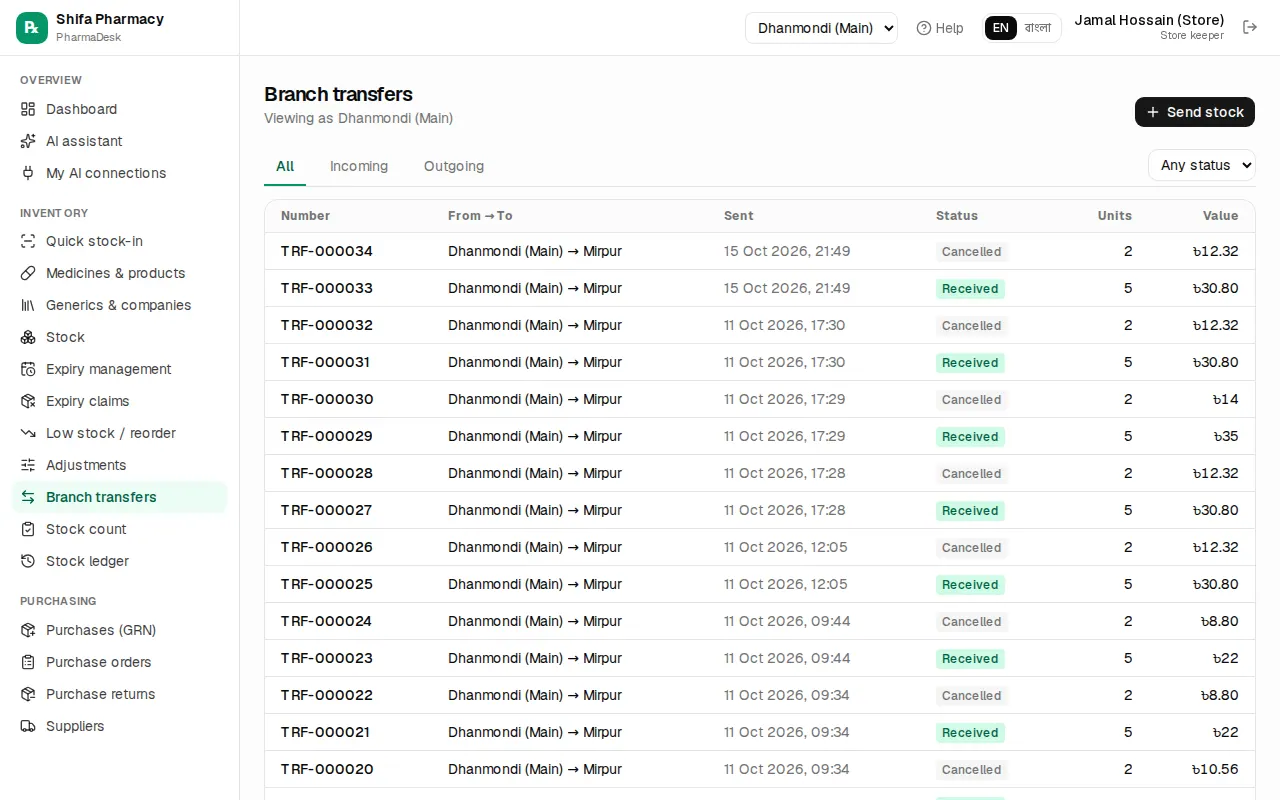Open the Dashboard icon in sidebar
Screen dimensions: 1280x800
(28, 109)
